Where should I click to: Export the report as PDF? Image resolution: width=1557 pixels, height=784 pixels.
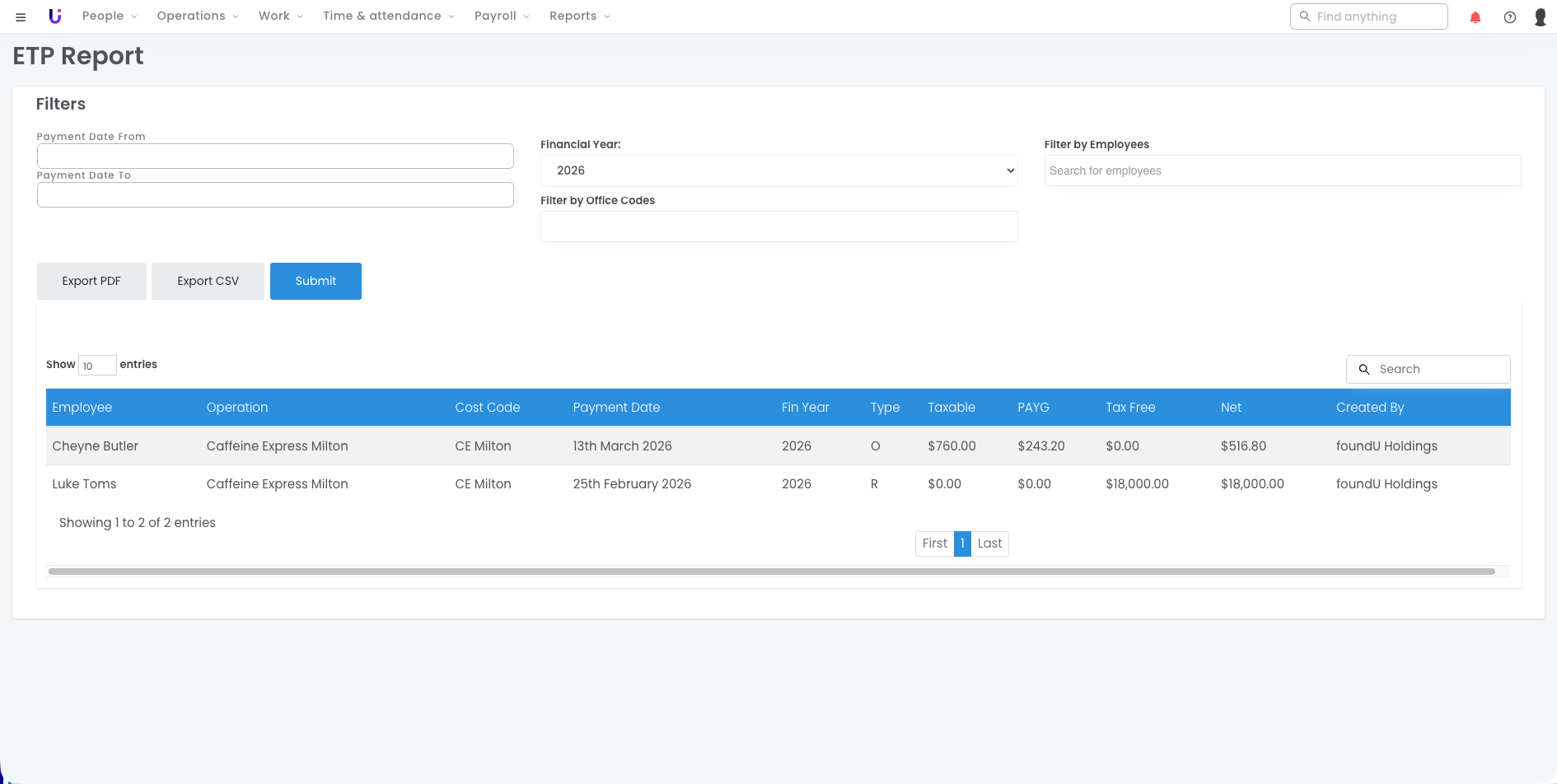91,281
